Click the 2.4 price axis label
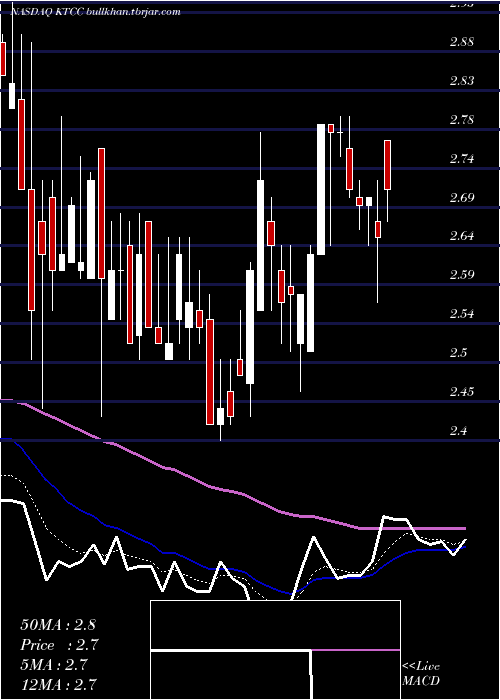This screenshot has height=700, width=500. point(459,430)
